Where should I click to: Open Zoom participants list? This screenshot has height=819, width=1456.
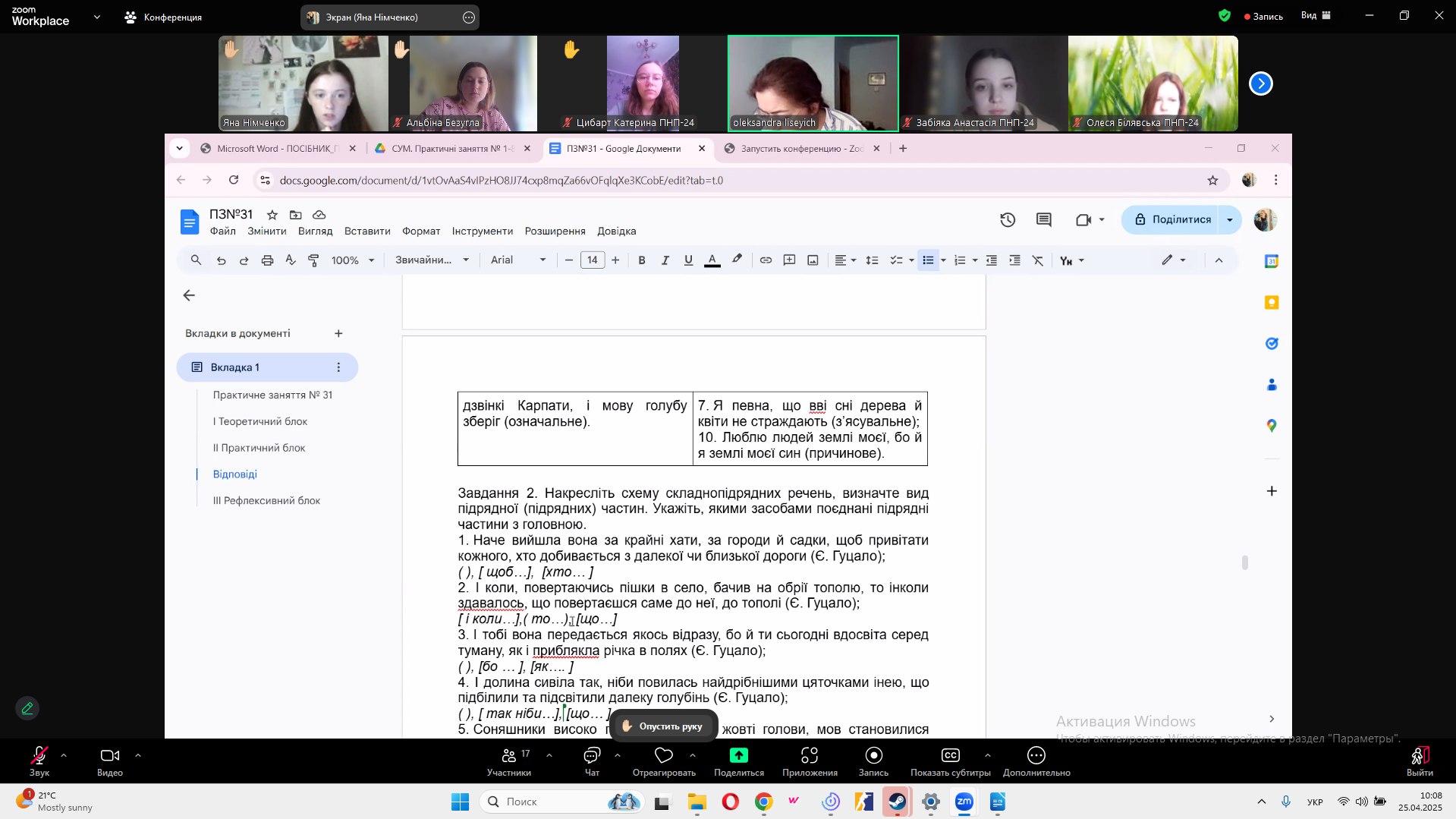509,761
